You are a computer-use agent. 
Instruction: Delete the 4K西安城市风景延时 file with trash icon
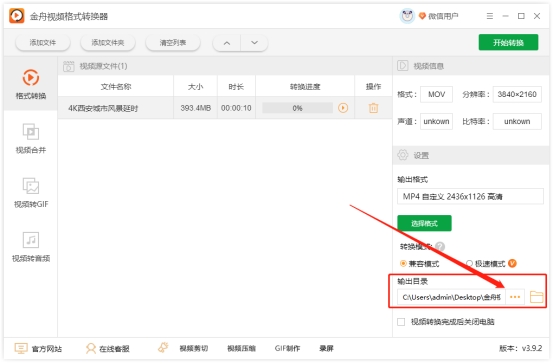point(373,108)
